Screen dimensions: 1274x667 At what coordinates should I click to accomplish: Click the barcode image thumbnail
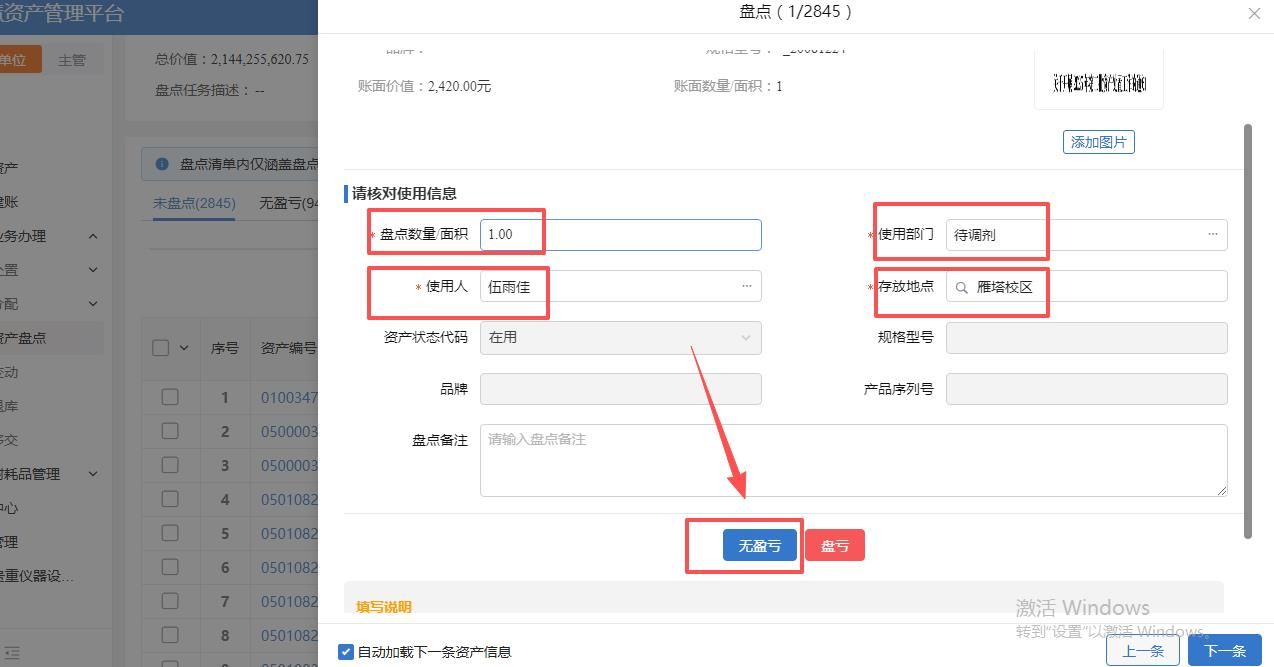(1098, 83)
